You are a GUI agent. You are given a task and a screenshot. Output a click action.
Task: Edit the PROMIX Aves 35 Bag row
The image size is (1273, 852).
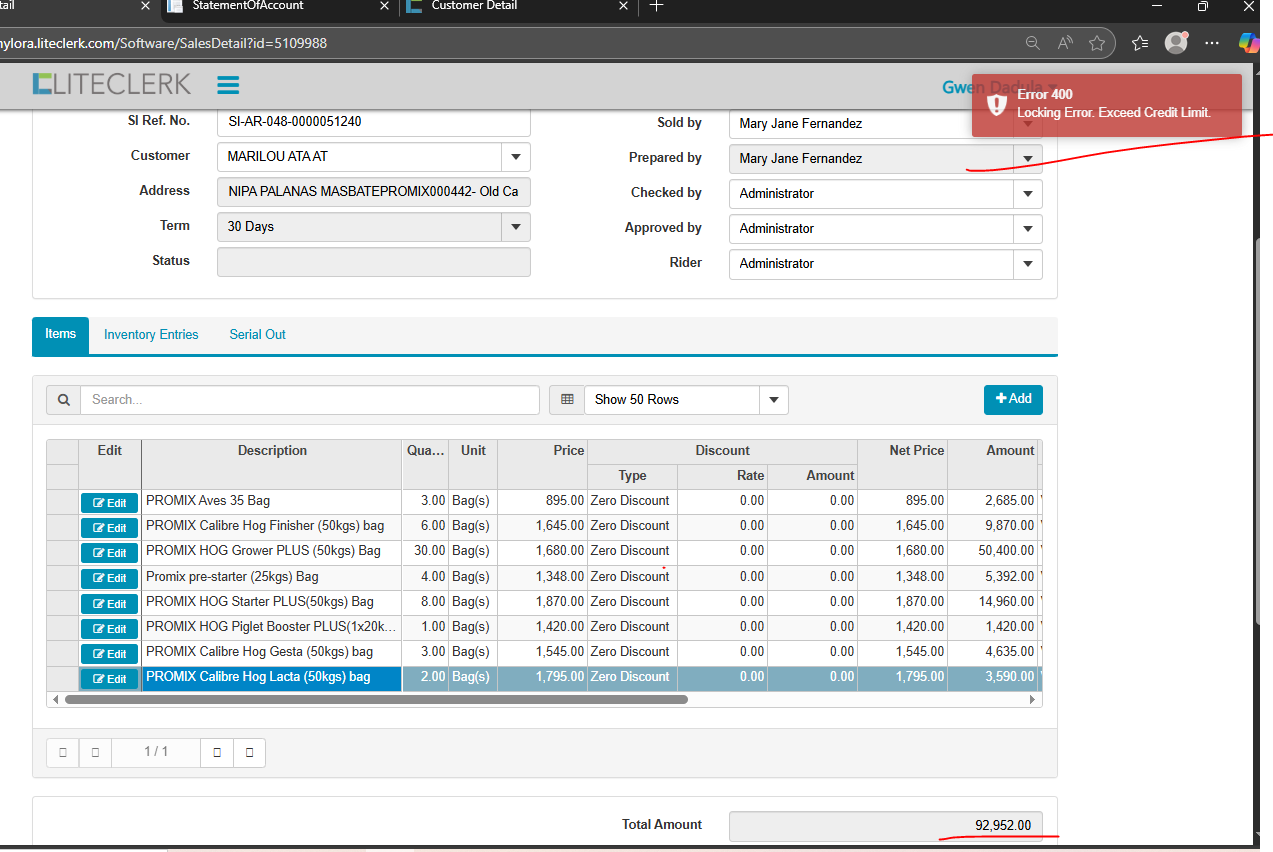109,502
